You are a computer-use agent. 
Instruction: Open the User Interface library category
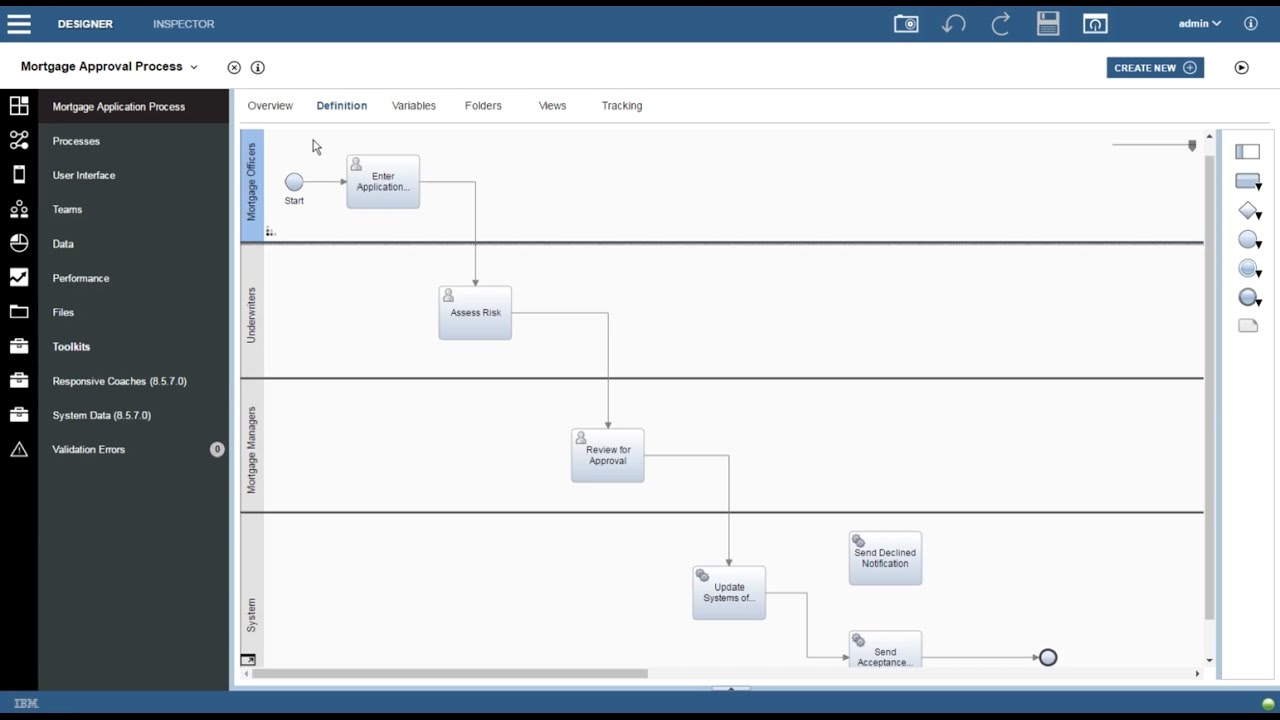(x=84, y=175)
